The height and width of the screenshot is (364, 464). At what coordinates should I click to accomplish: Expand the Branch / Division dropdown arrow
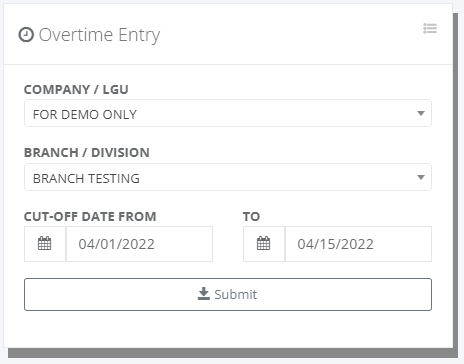pyautogui.click(x=421, y=177)
